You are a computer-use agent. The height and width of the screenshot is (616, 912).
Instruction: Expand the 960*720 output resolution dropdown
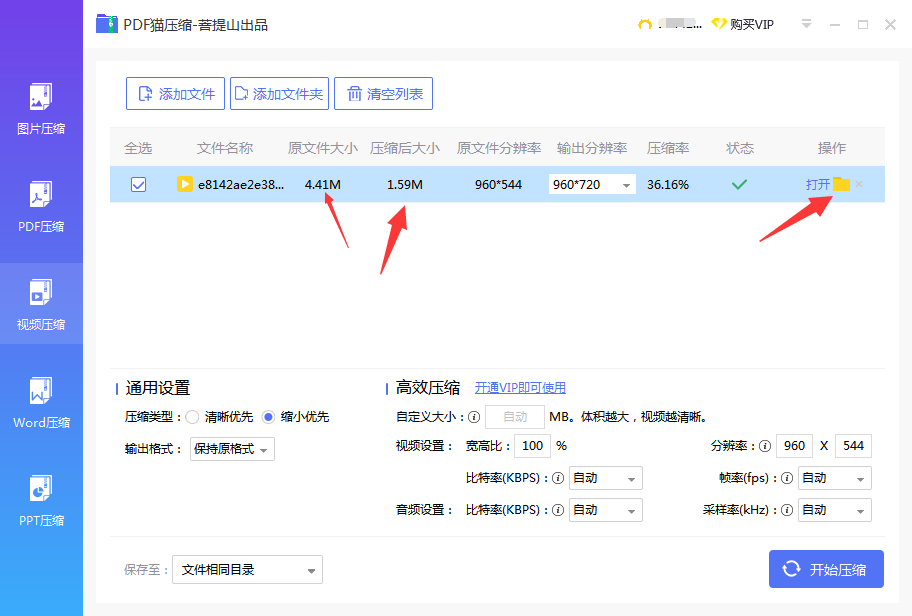point(592,184)
